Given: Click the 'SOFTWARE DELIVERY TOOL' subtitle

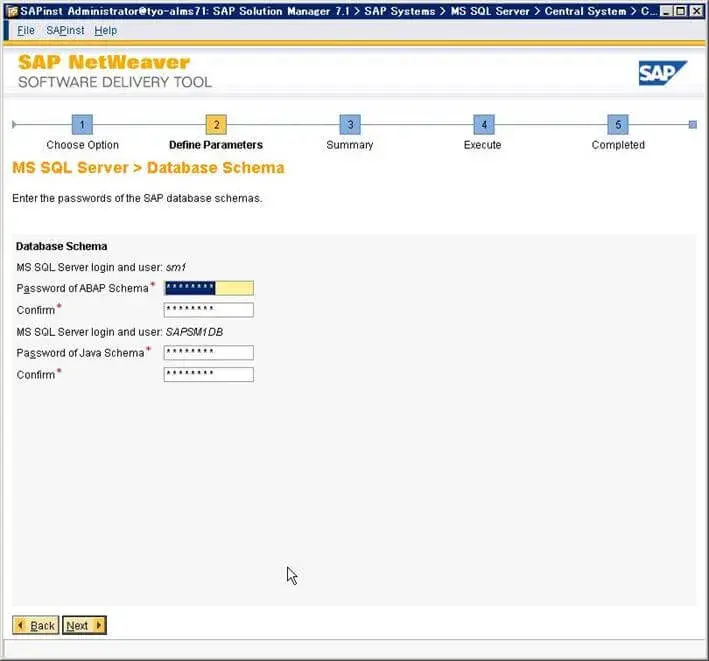Looking at the screenshot, I should pyautogui.click(x=115, y=82).
